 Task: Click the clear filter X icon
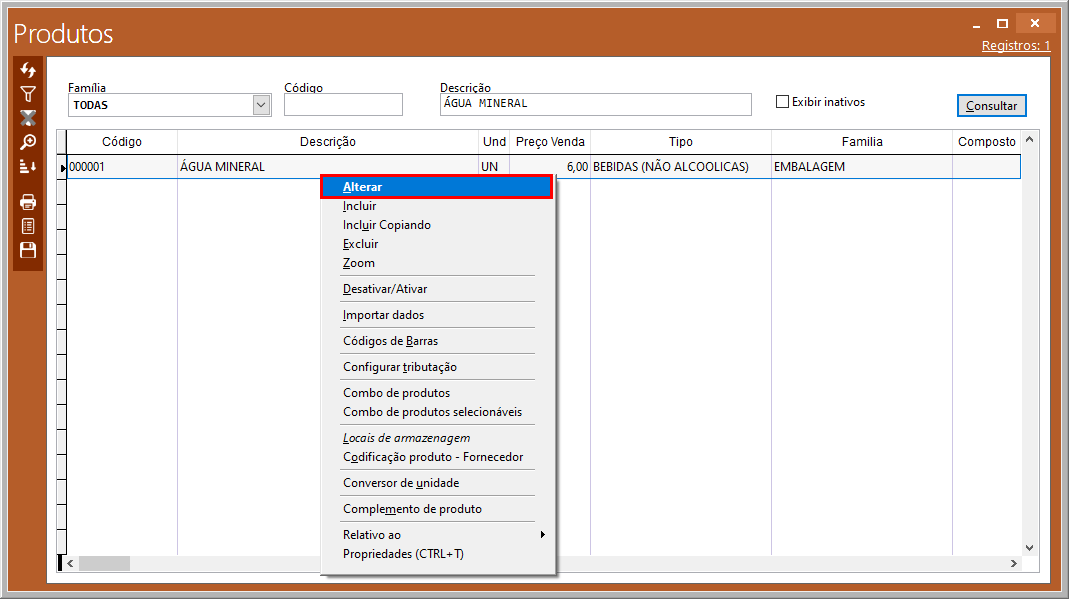pyautogui.click(x=28, y=118)
